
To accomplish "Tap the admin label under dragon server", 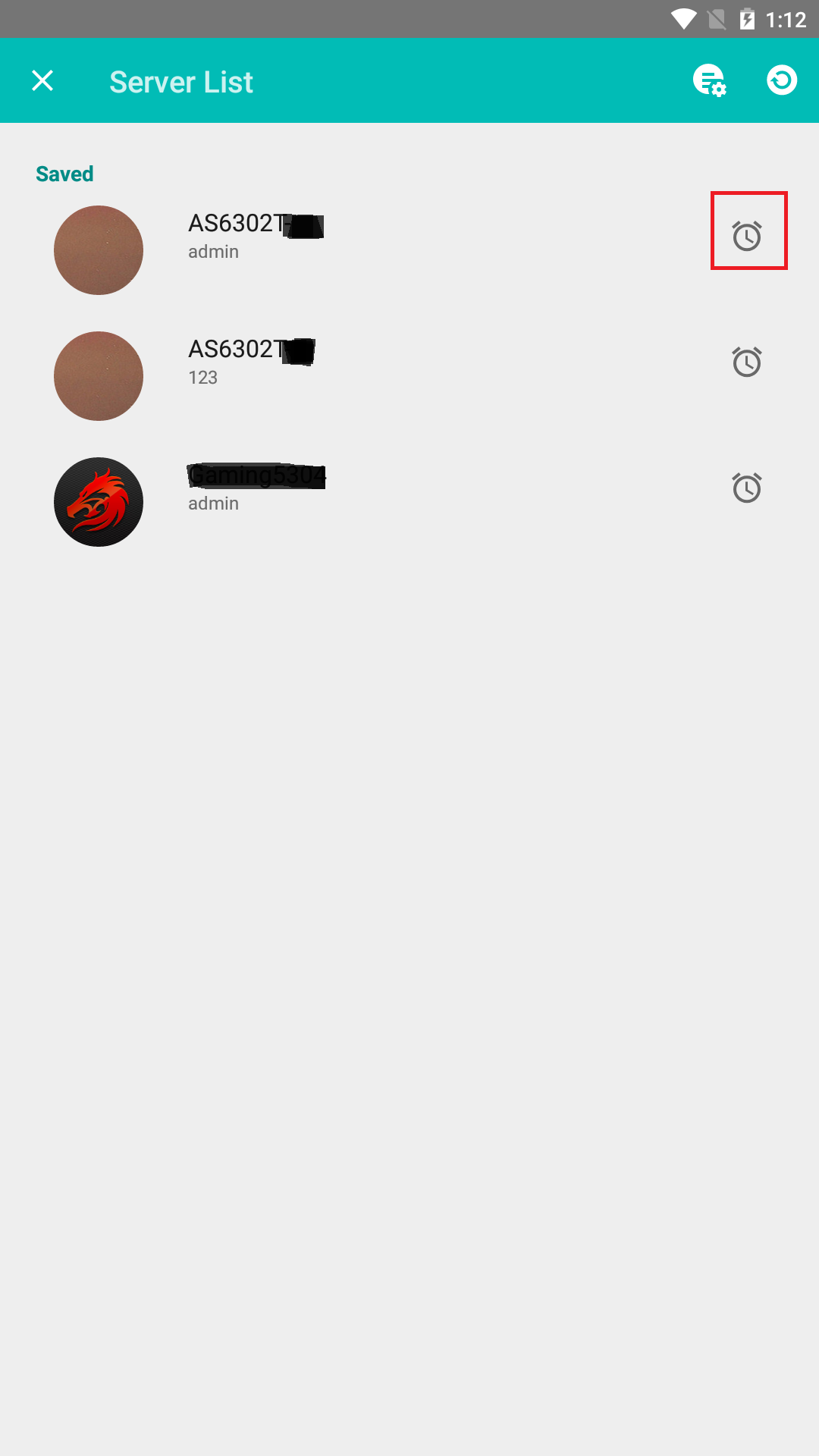I will [213, 504].
